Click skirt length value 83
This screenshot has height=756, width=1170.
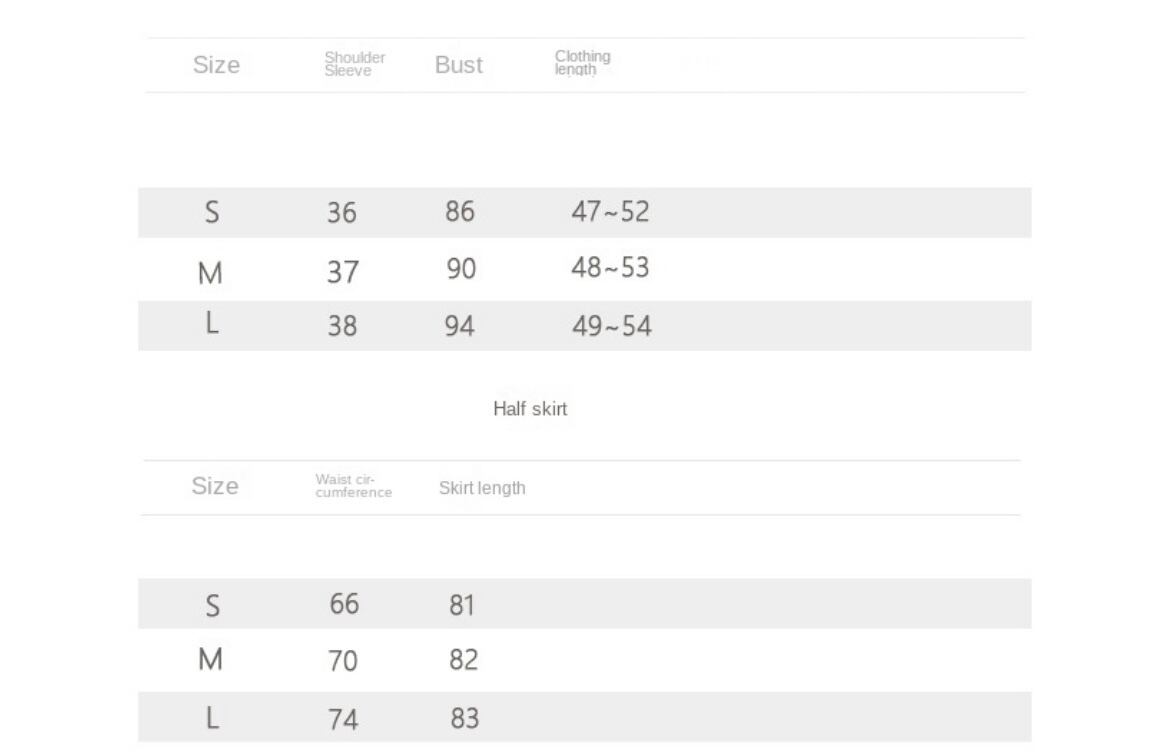pos(464,719)
